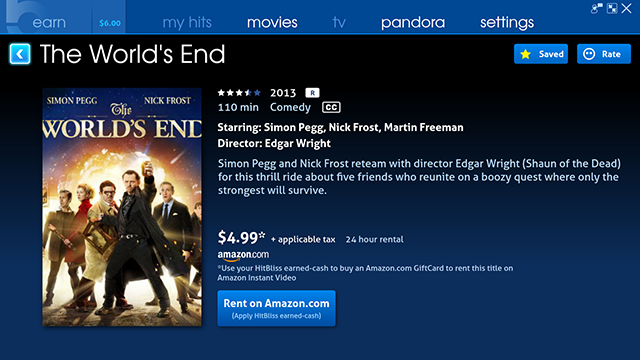
Task: Toggle fullscreen with the window-mode icon
Action: tap(612, 8)
